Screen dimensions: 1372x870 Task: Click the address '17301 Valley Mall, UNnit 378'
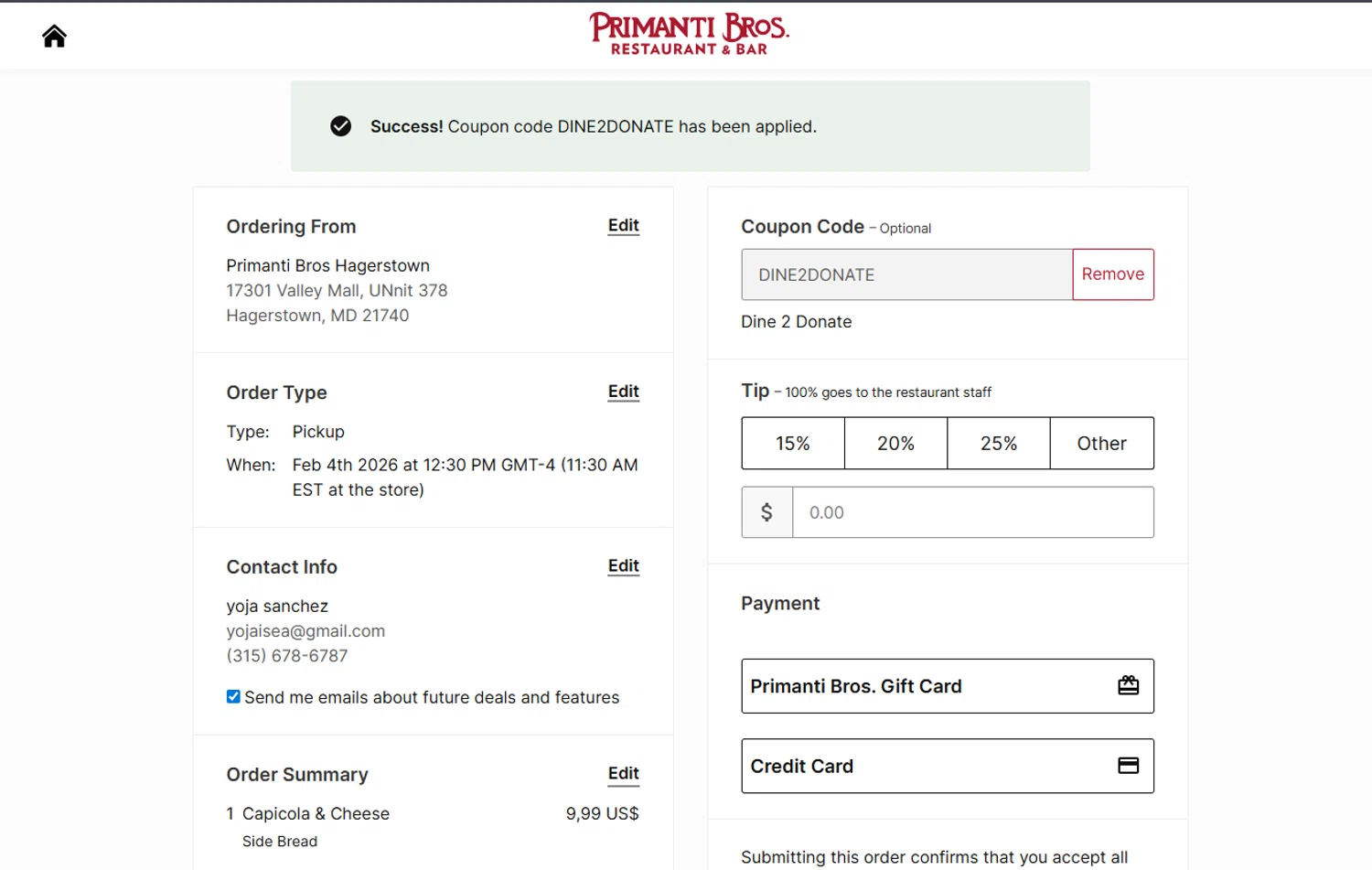pos(337,290)
